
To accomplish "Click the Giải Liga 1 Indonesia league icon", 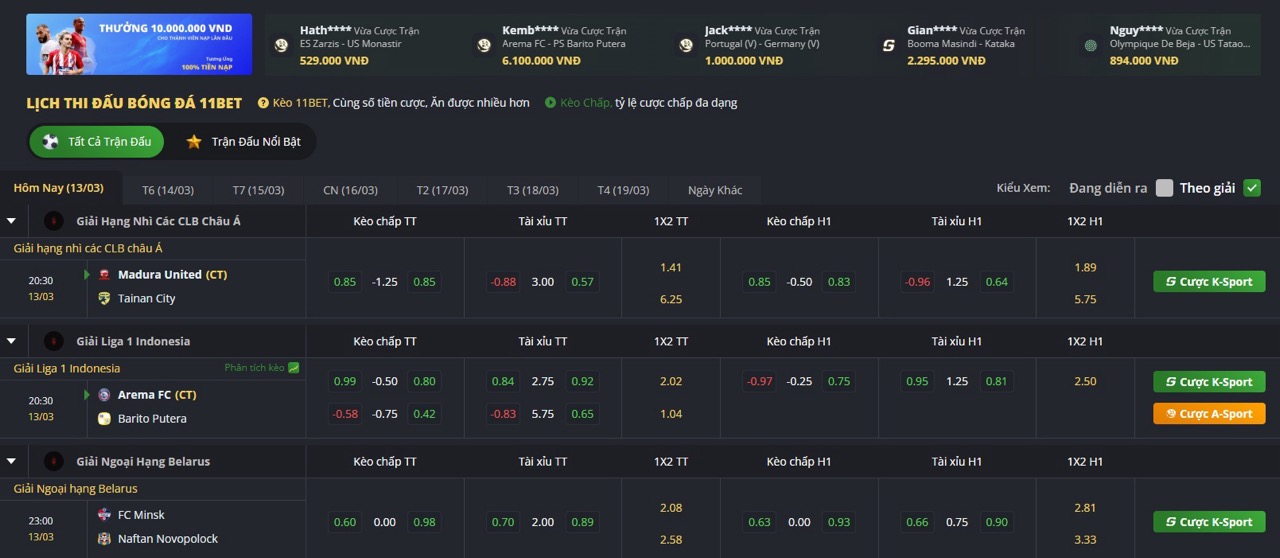I will [54, 341].
